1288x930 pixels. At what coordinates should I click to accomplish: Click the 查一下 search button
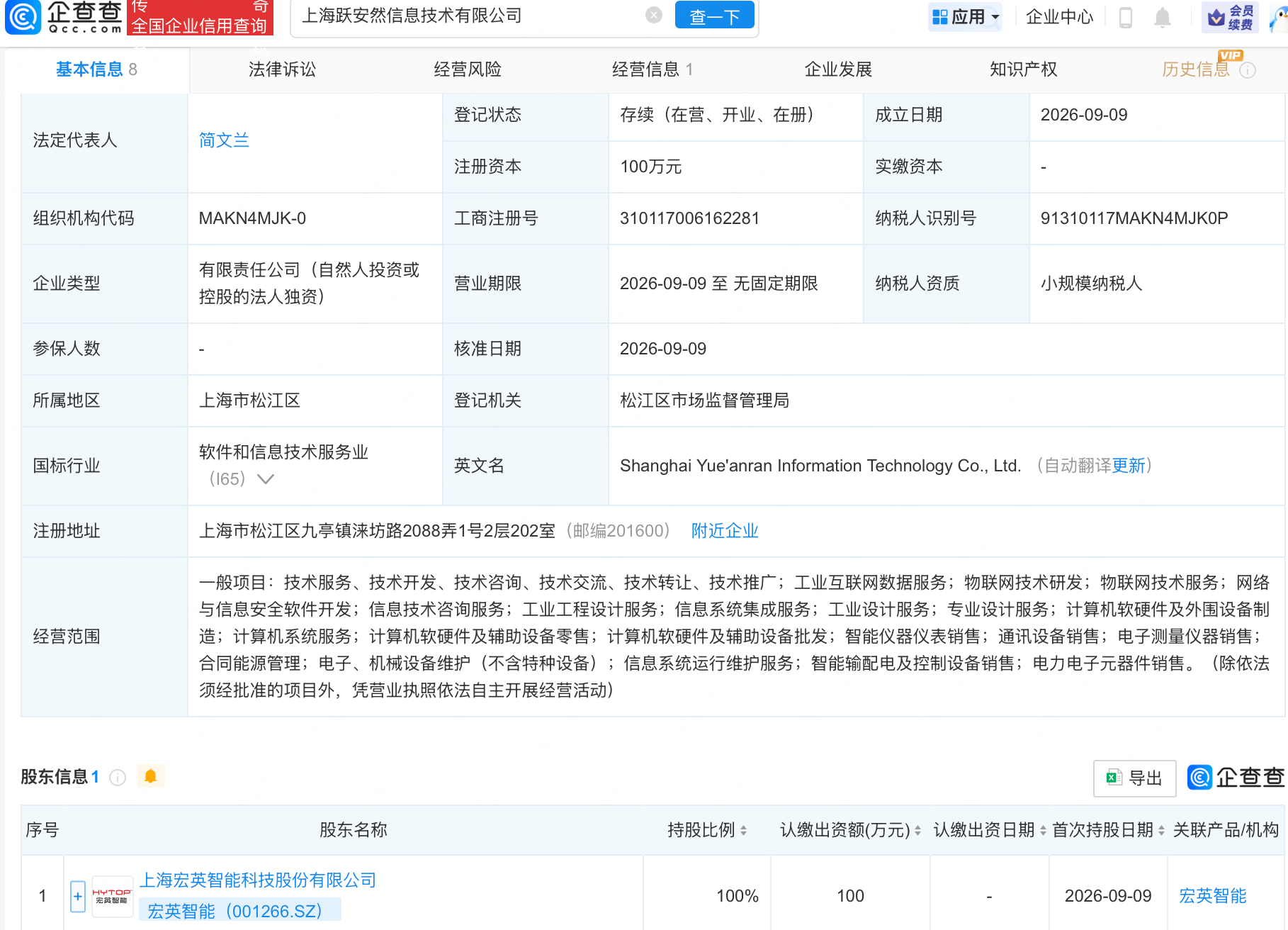pyautogui.click(x=714, y=16)
